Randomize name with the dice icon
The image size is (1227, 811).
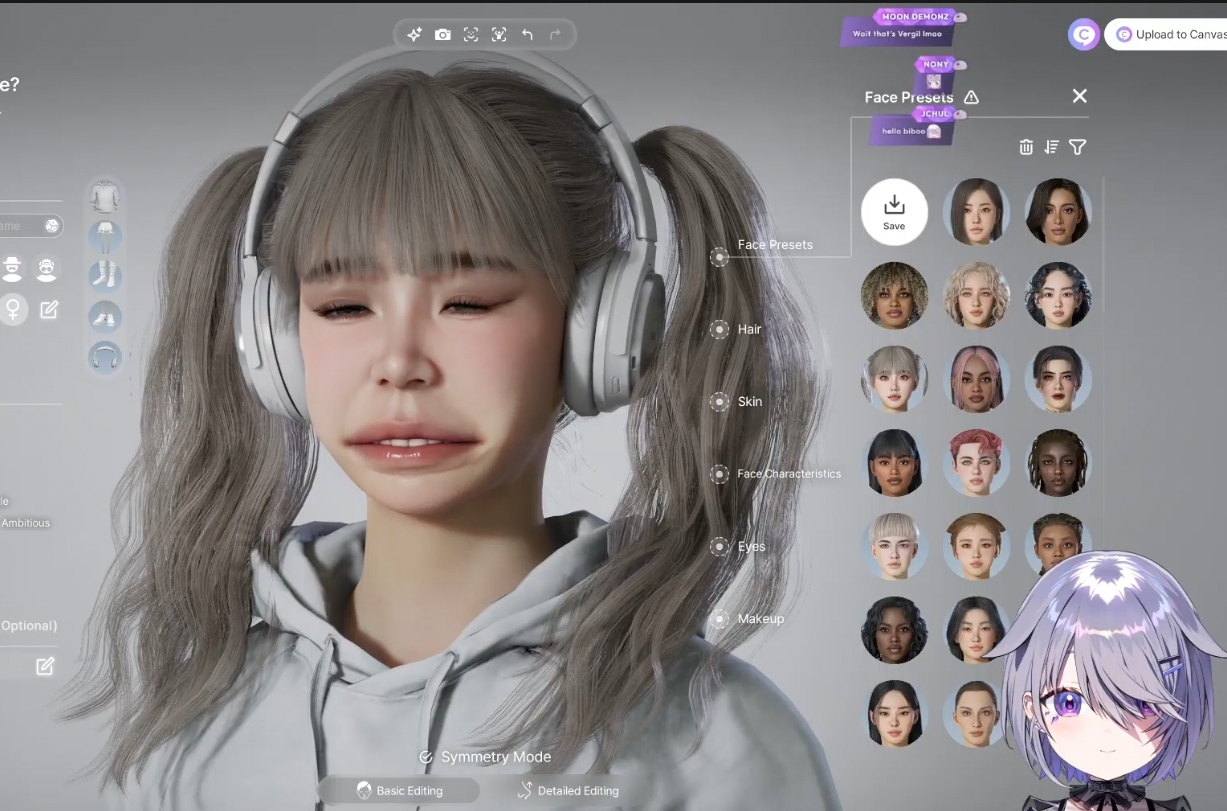coord(52,226)
